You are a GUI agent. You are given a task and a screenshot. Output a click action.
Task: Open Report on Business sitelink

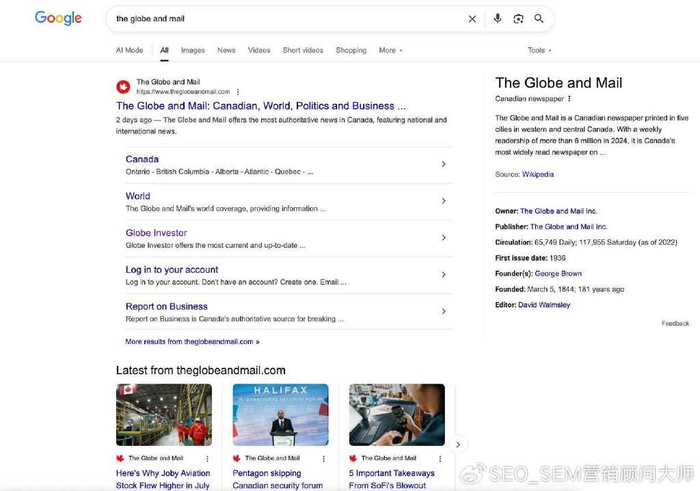tap(167, 306)
